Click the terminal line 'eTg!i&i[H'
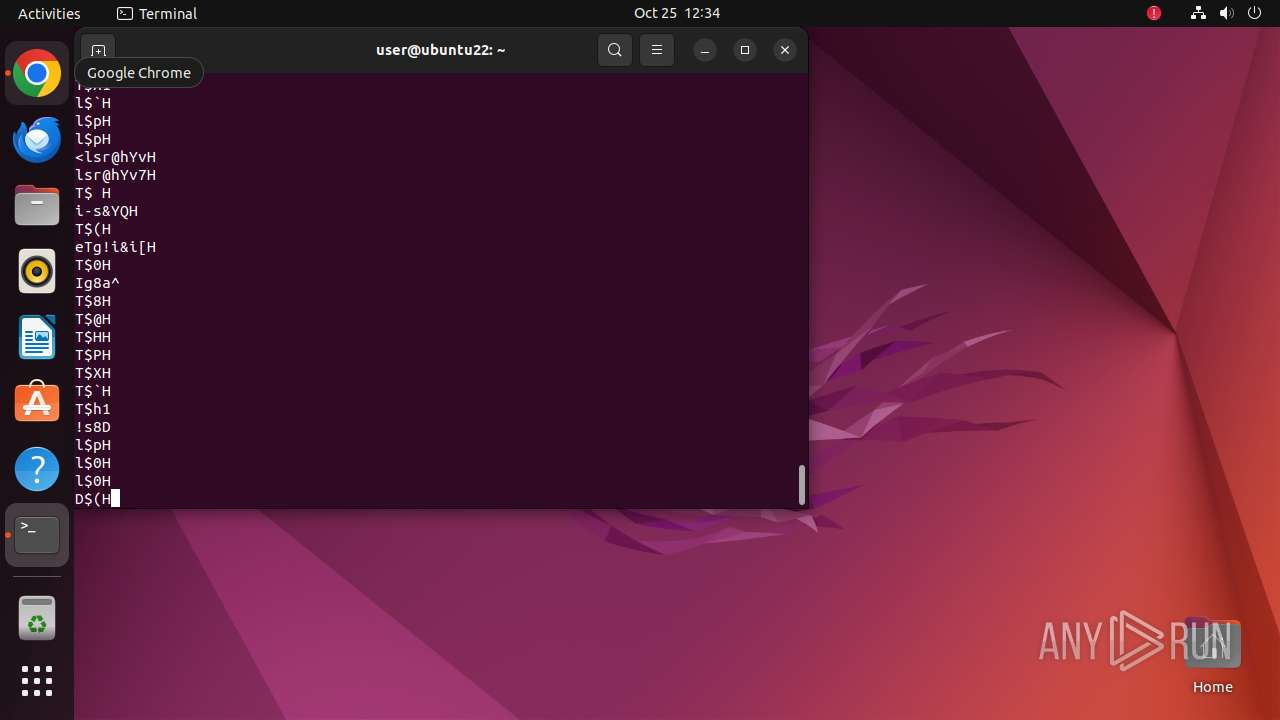 pyautogui.click(x=115, y=247)
